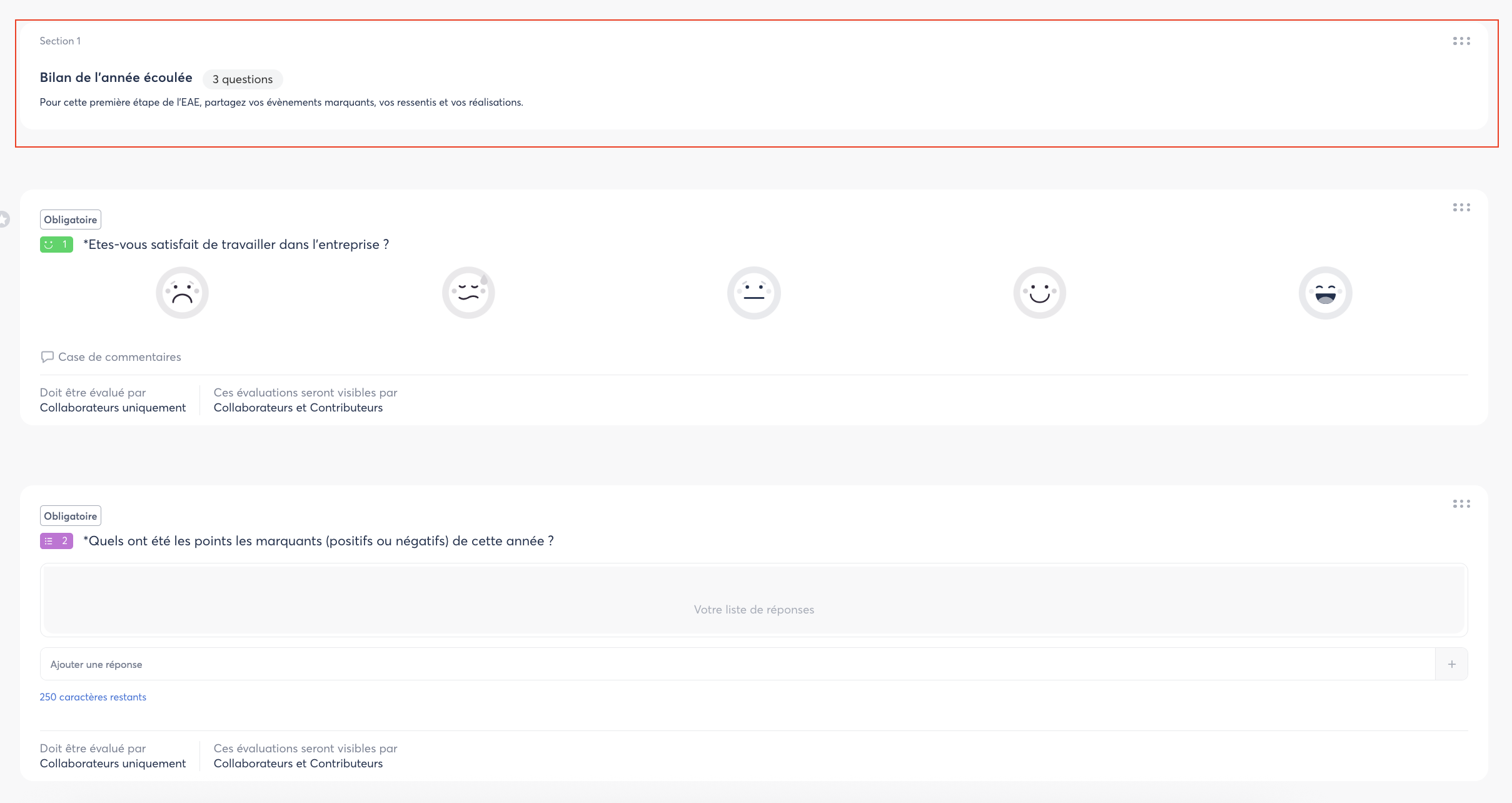Click the purple list badge for question 2

point(56,541)
